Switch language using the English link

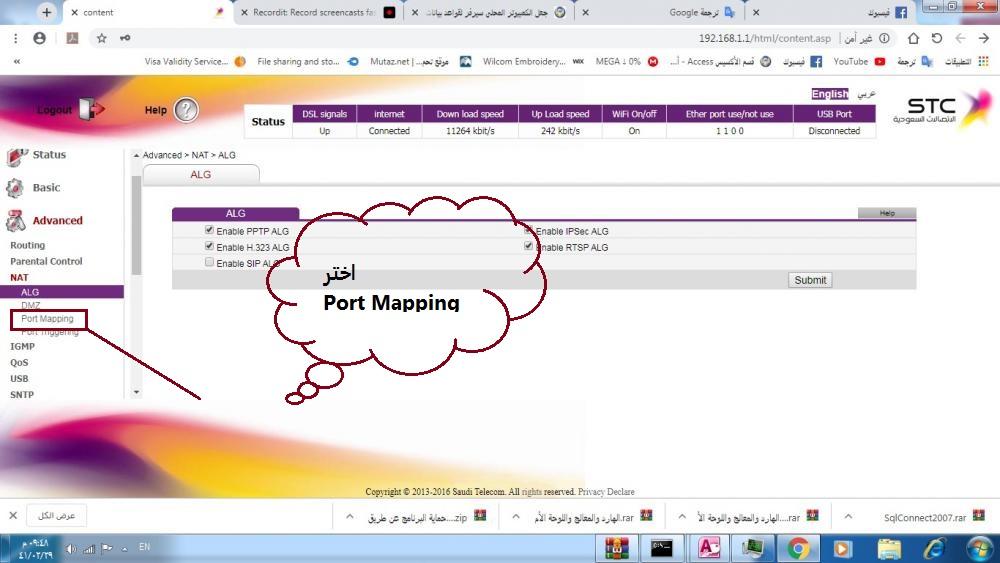click(x=829, y=94)
